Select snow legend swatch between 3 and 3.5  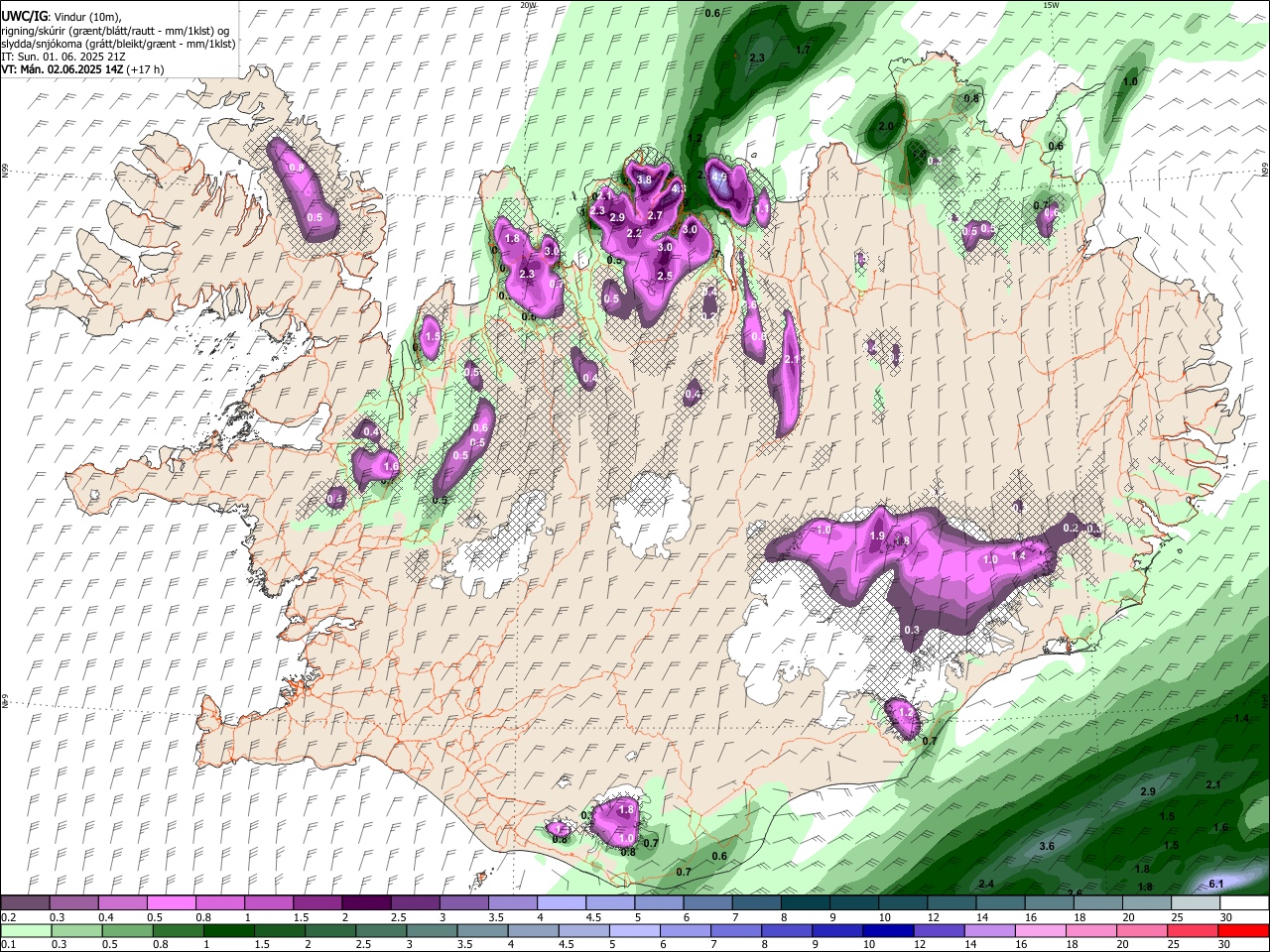[x=463, y=902]
